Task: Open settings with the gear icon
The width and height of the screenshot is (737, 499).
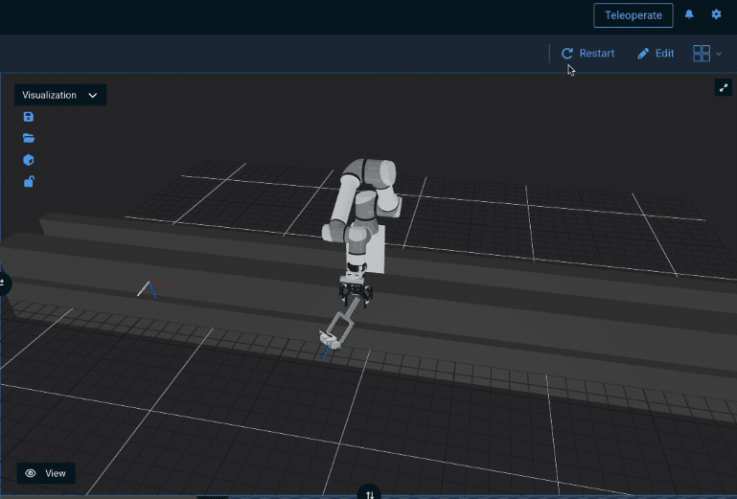Action: (716, 15)
